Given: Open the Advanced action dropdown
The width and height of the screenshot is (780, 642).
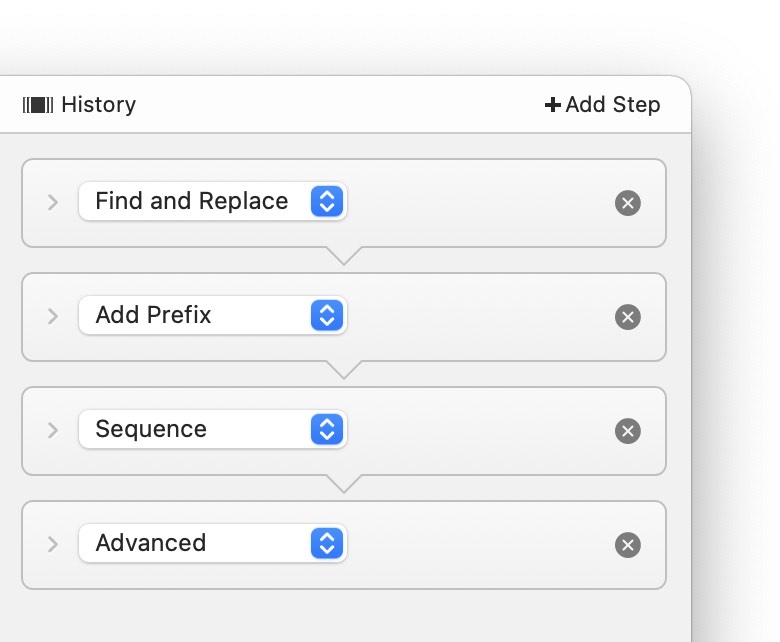Looking at the screenshot, I should coord(212,543).
